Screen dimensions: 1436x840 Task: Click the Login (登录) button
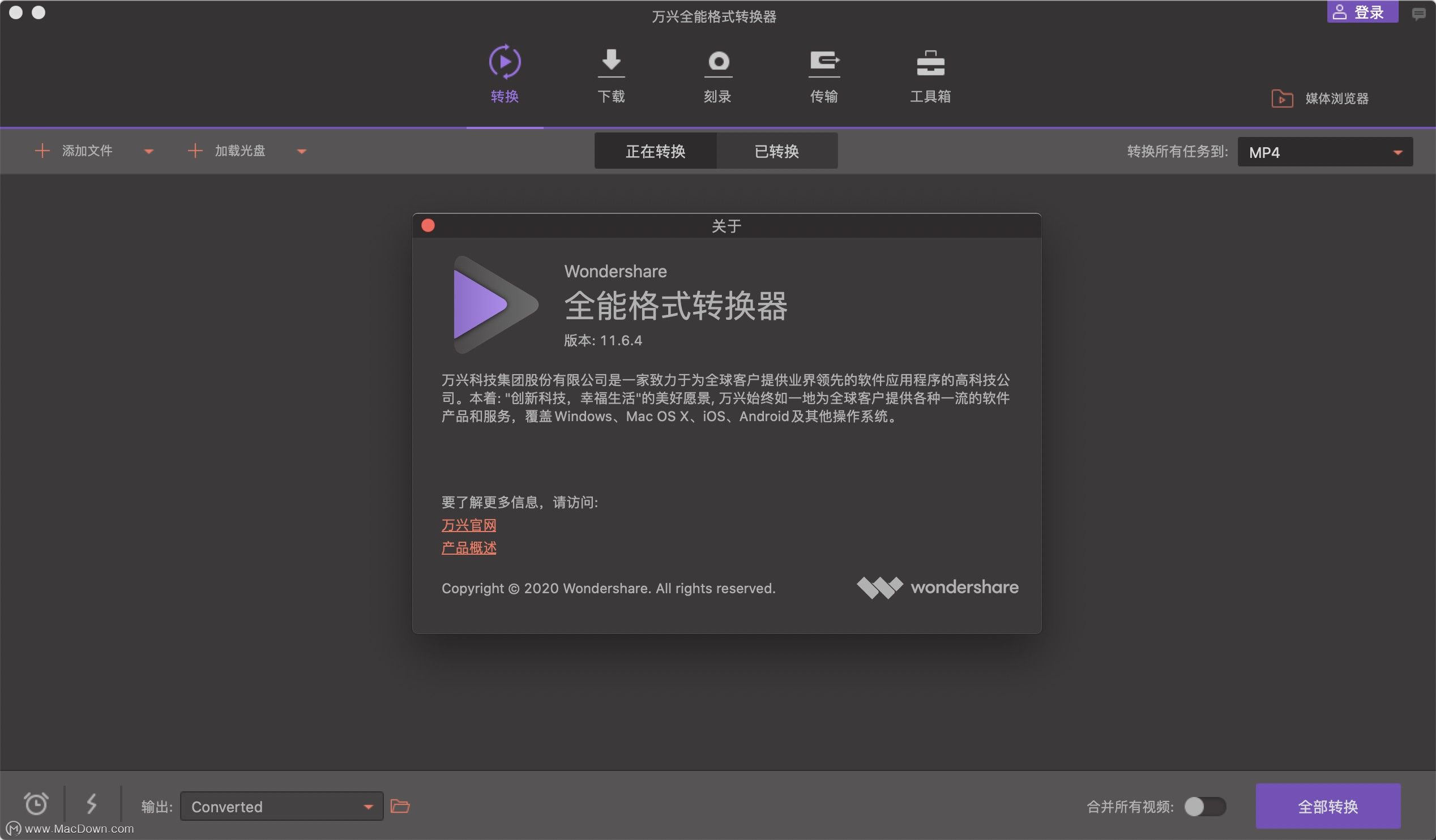[x=1363, y=12]
